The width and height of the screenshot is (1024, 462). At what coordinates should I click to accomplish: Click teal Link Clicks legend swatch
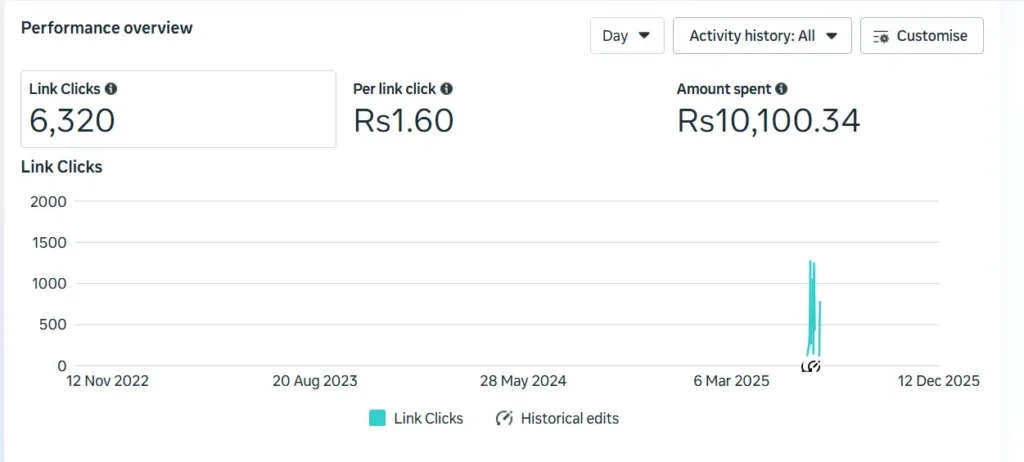pyautogui.click(x=377, y=418)
